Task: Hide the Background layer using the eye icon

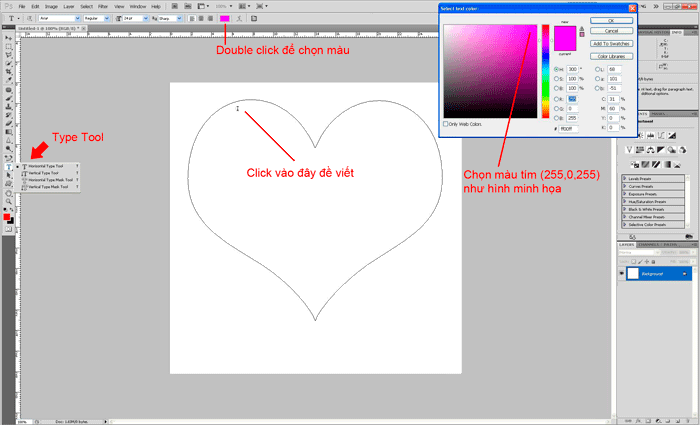Action: click(x=622, y=273)
